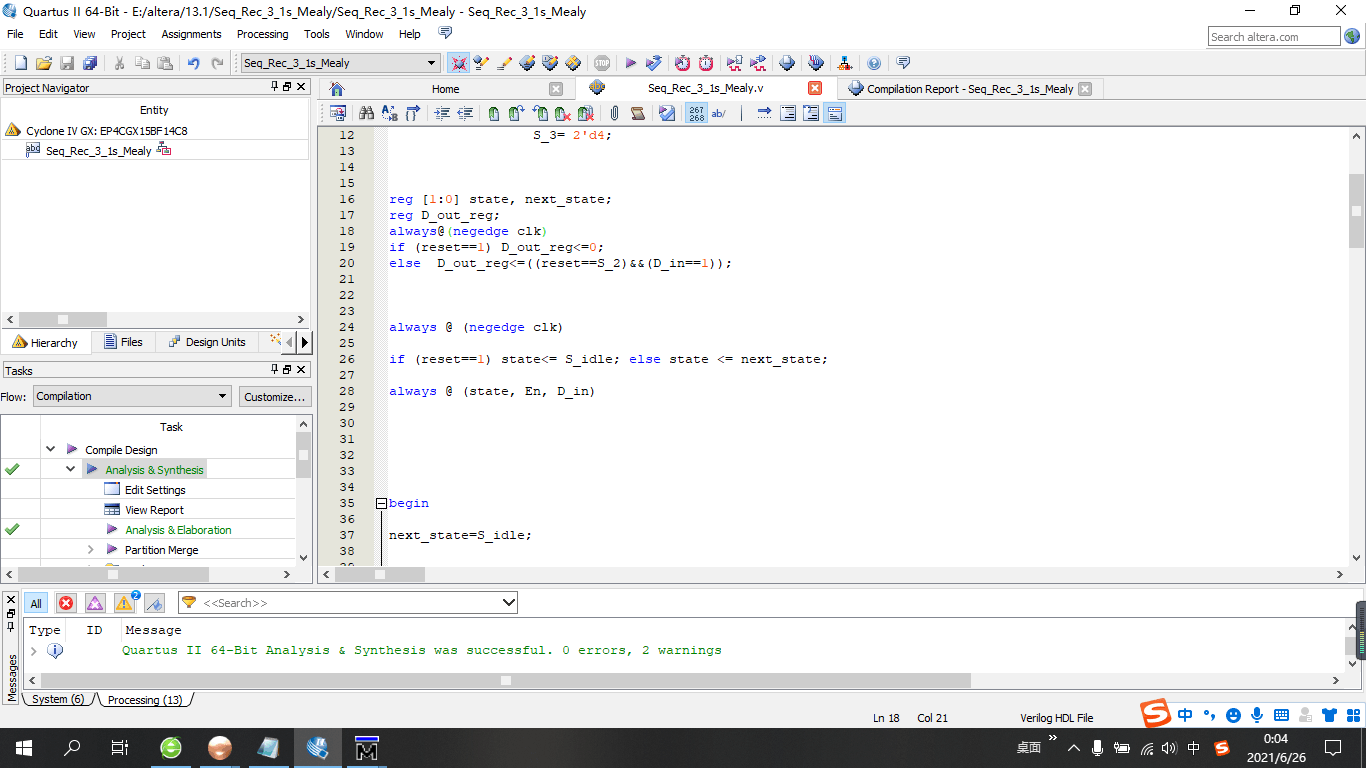Click the Decrease Indent icon
The image size is (1366, 768).
point(465,113)
